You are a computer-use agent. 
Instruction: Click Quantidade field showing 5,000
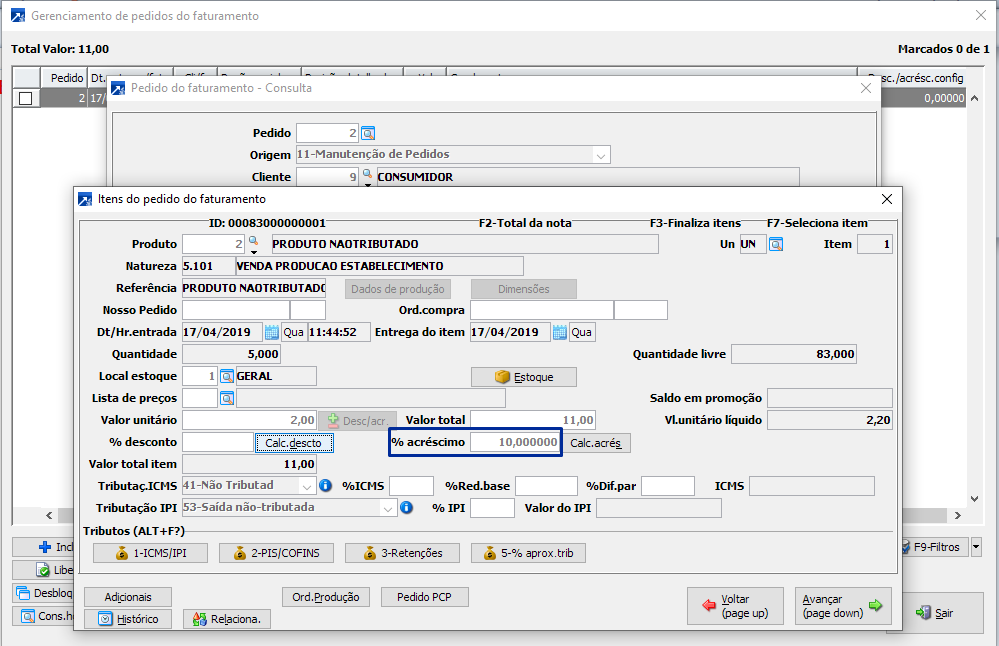tap(231, 354)
